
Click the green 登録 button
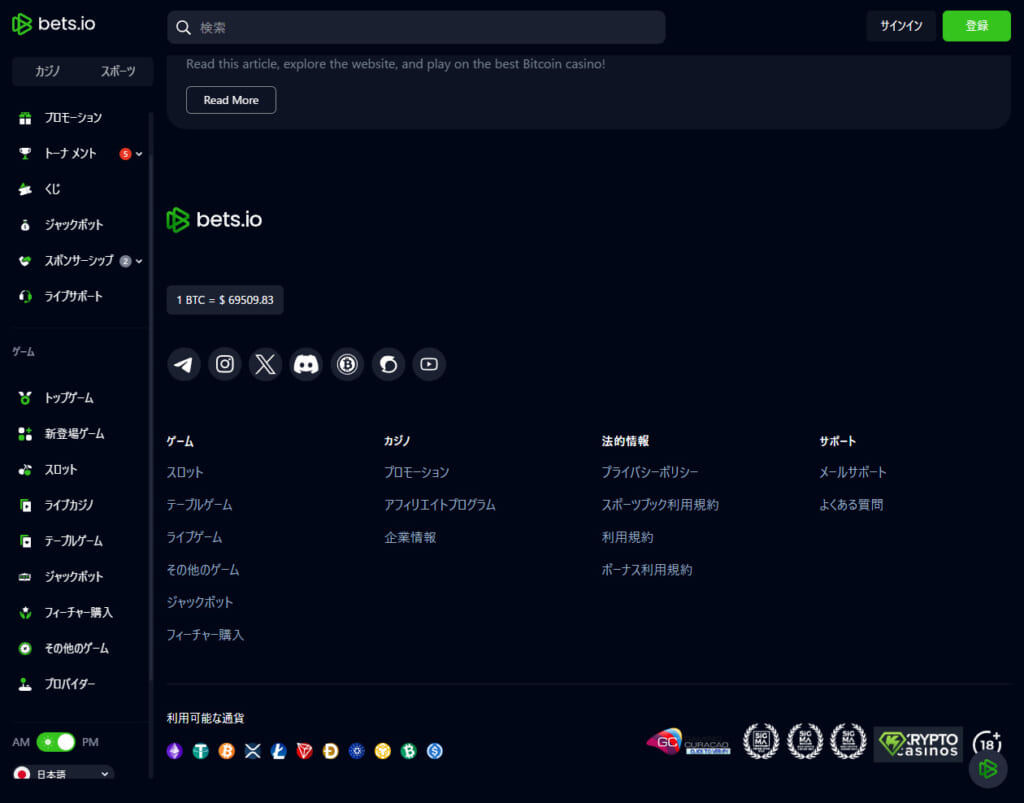[977, 26]
